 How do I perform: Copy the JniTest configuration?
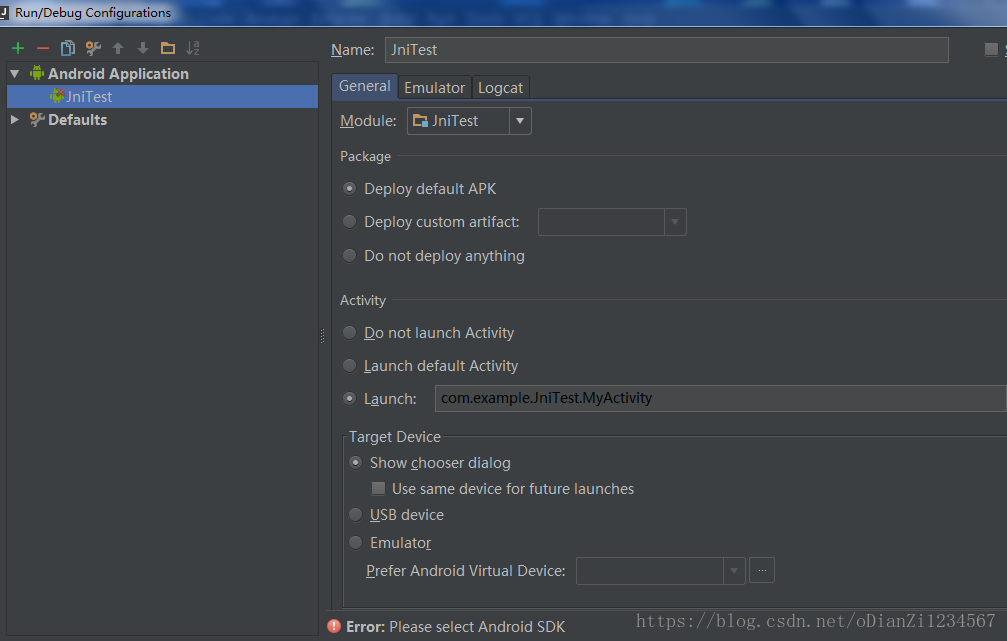tap(66, 47)
